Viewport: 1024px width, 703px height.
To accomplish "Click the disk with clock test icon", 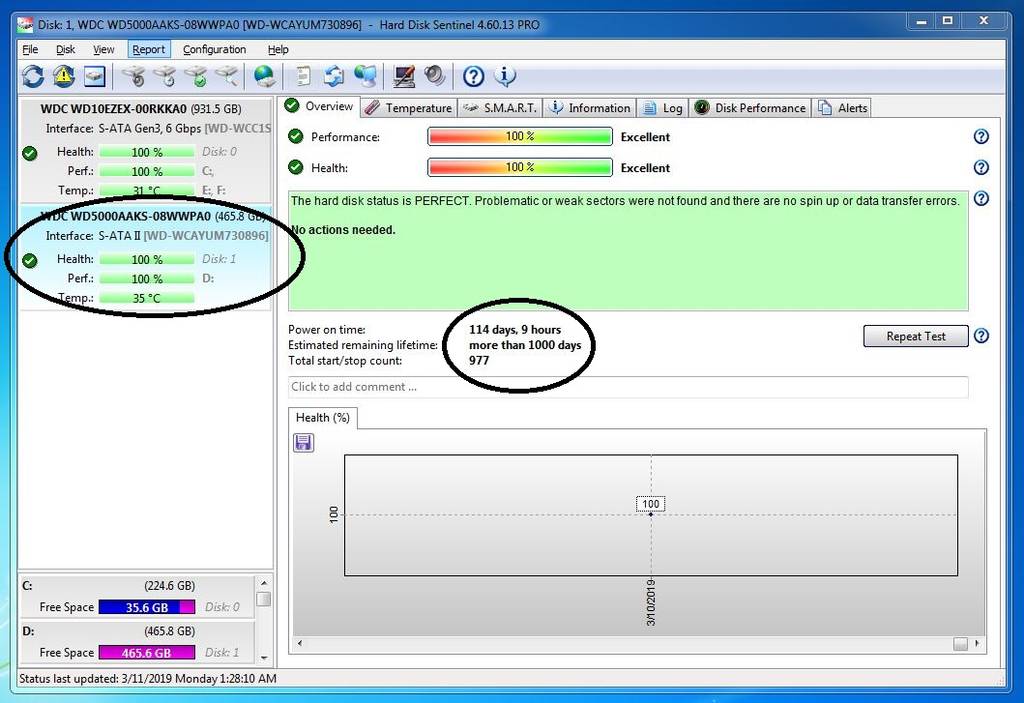I will point(166,76).
